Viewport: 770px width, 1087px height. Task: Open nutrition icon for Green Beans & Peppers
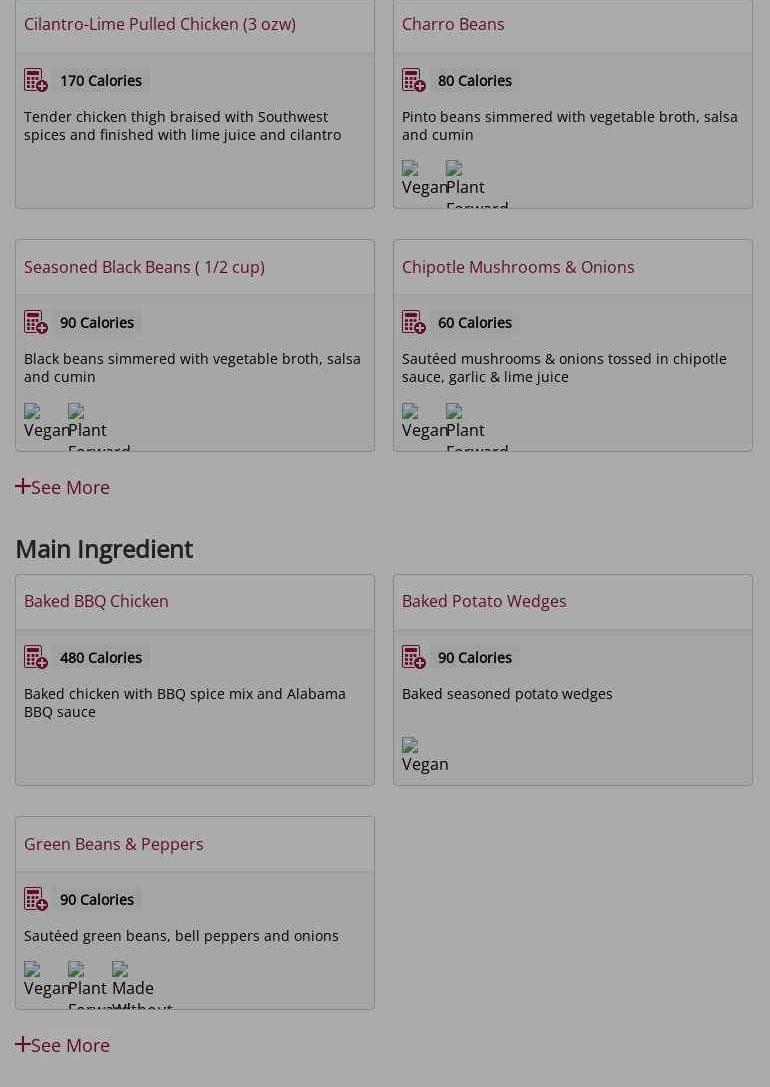click(x=36, y=899)
